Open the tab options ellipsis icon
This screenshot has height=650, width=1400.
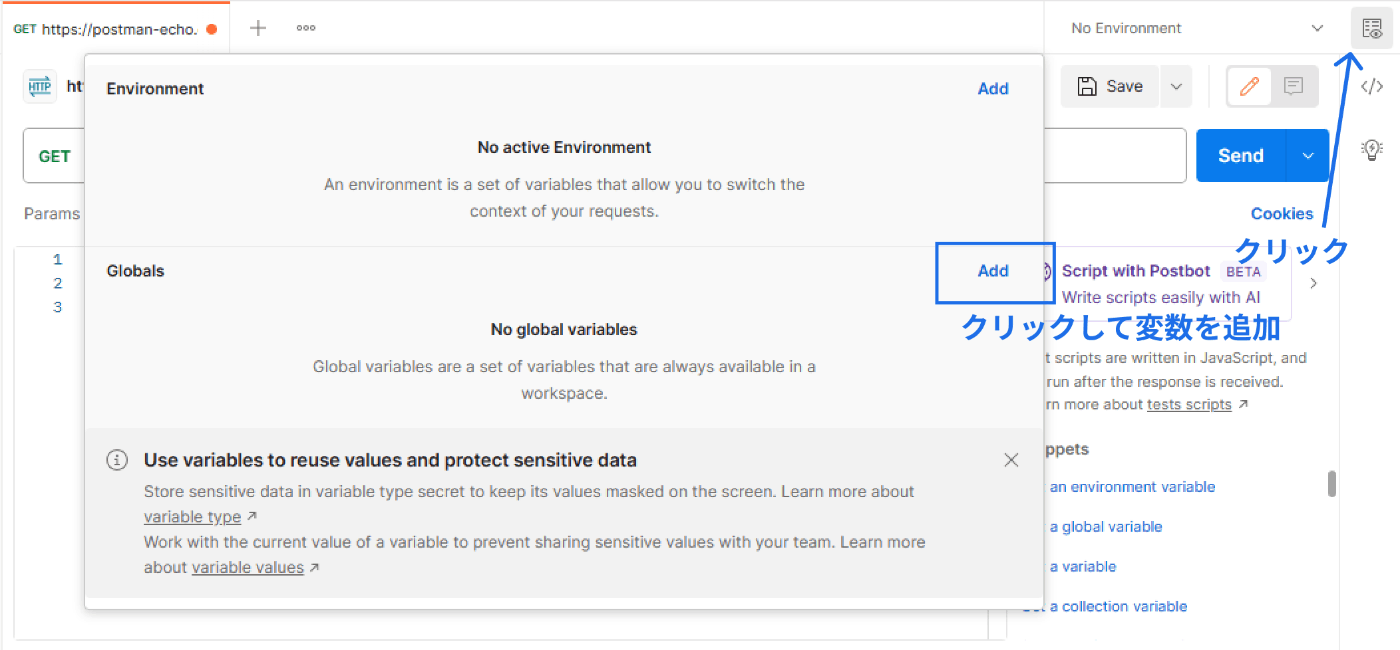306,28
